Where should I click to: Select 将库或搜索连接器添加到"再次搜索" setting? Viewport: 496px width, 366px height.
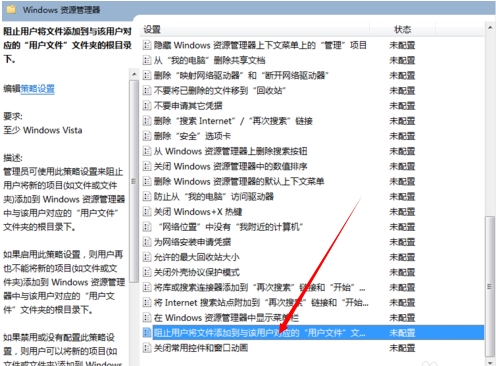260,287
